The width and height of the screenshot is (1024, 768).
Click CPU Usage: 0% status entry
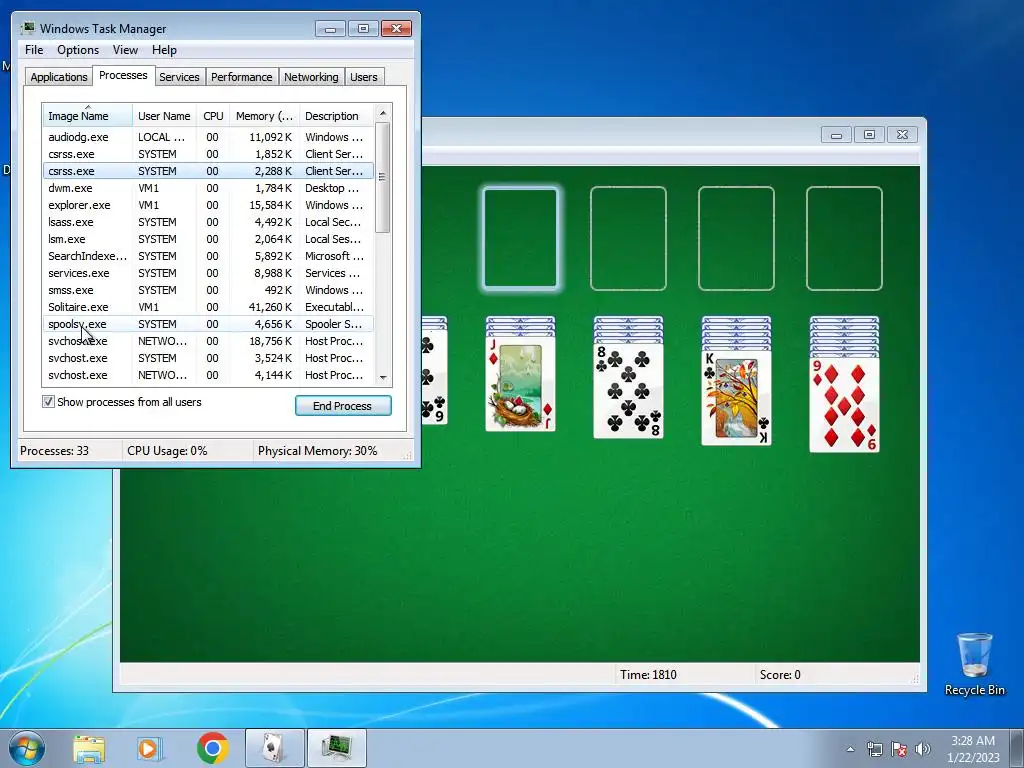(x=167, y=451)
